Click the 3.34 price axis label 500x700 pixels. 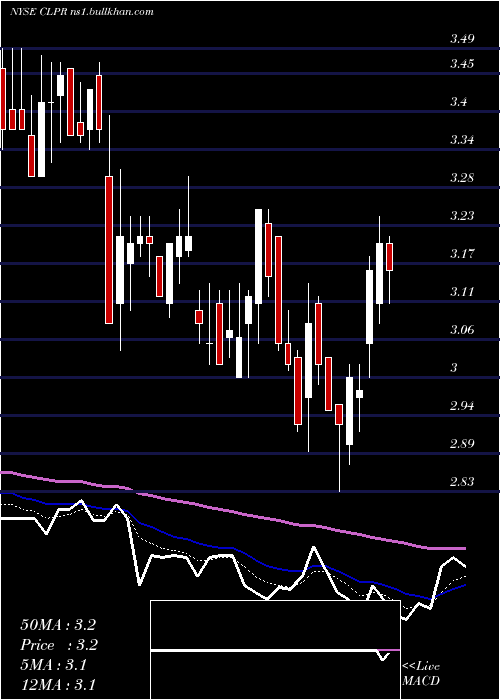coord(462,140)
